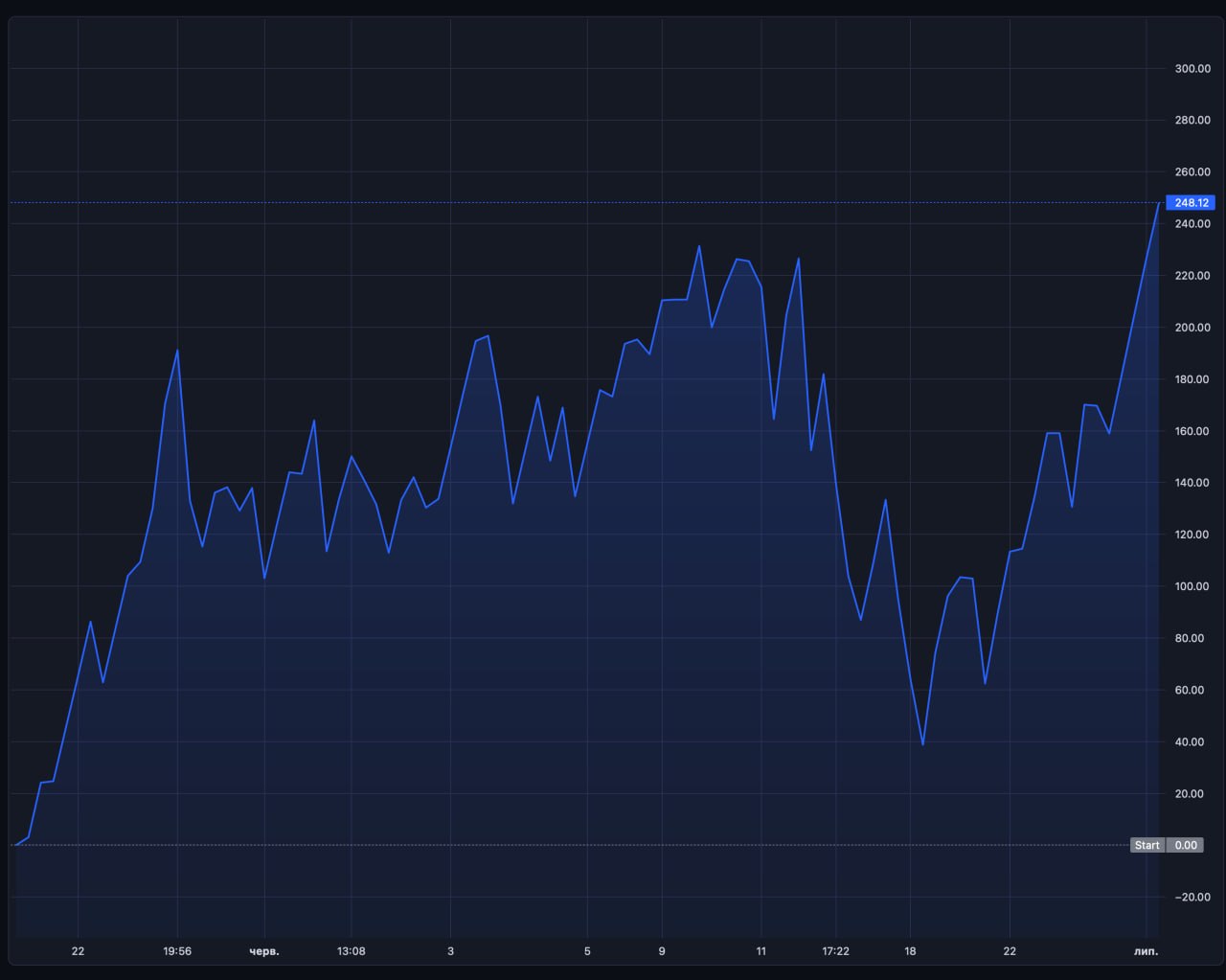The height and width of the screenshot is (980, 1226).
Task: Click the 248.12 current value label
Action: [x=1192, y=203]
